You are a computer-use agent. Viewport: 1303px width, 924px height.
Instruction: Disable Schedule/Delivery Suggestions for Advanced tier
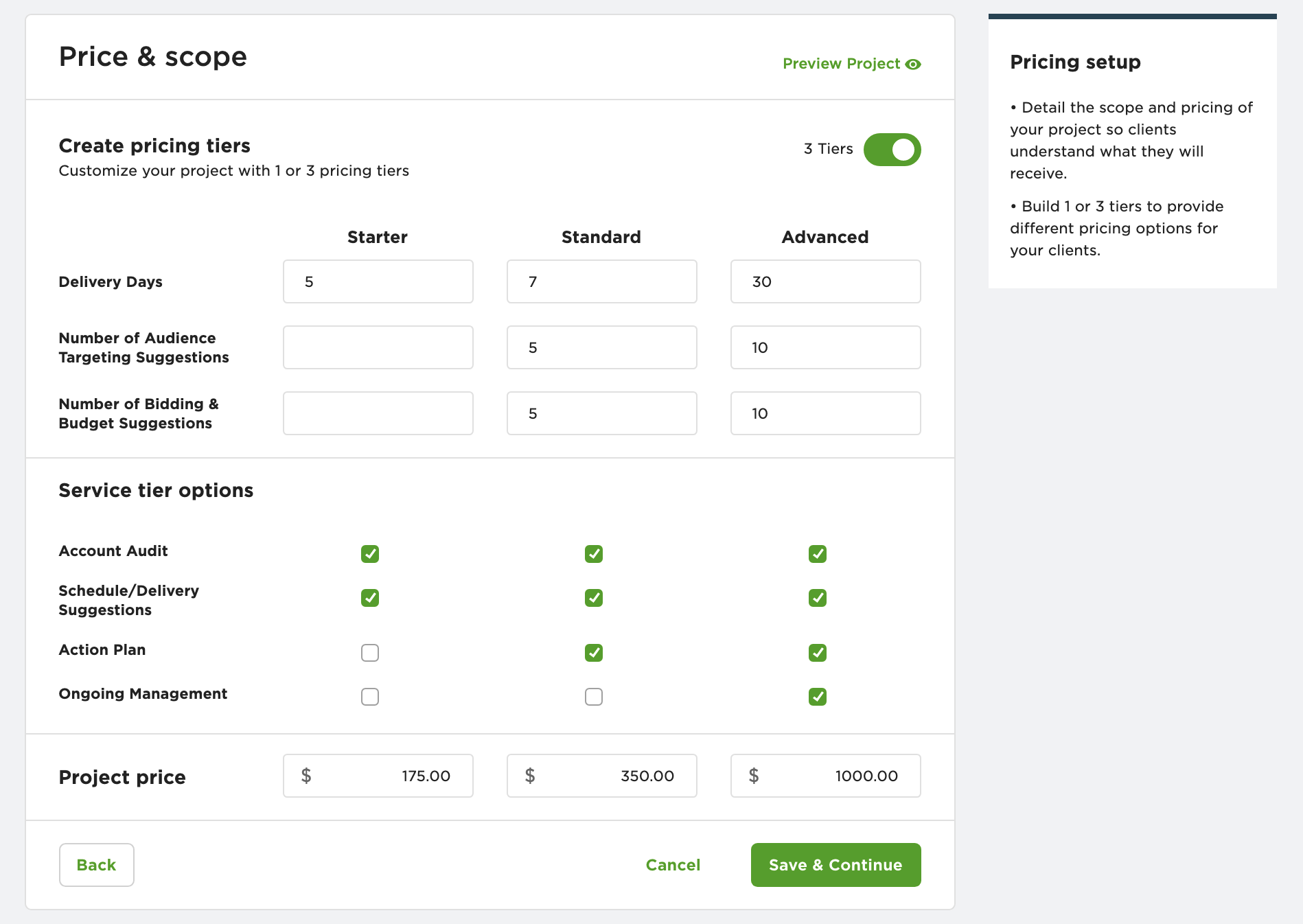(817, 598)
